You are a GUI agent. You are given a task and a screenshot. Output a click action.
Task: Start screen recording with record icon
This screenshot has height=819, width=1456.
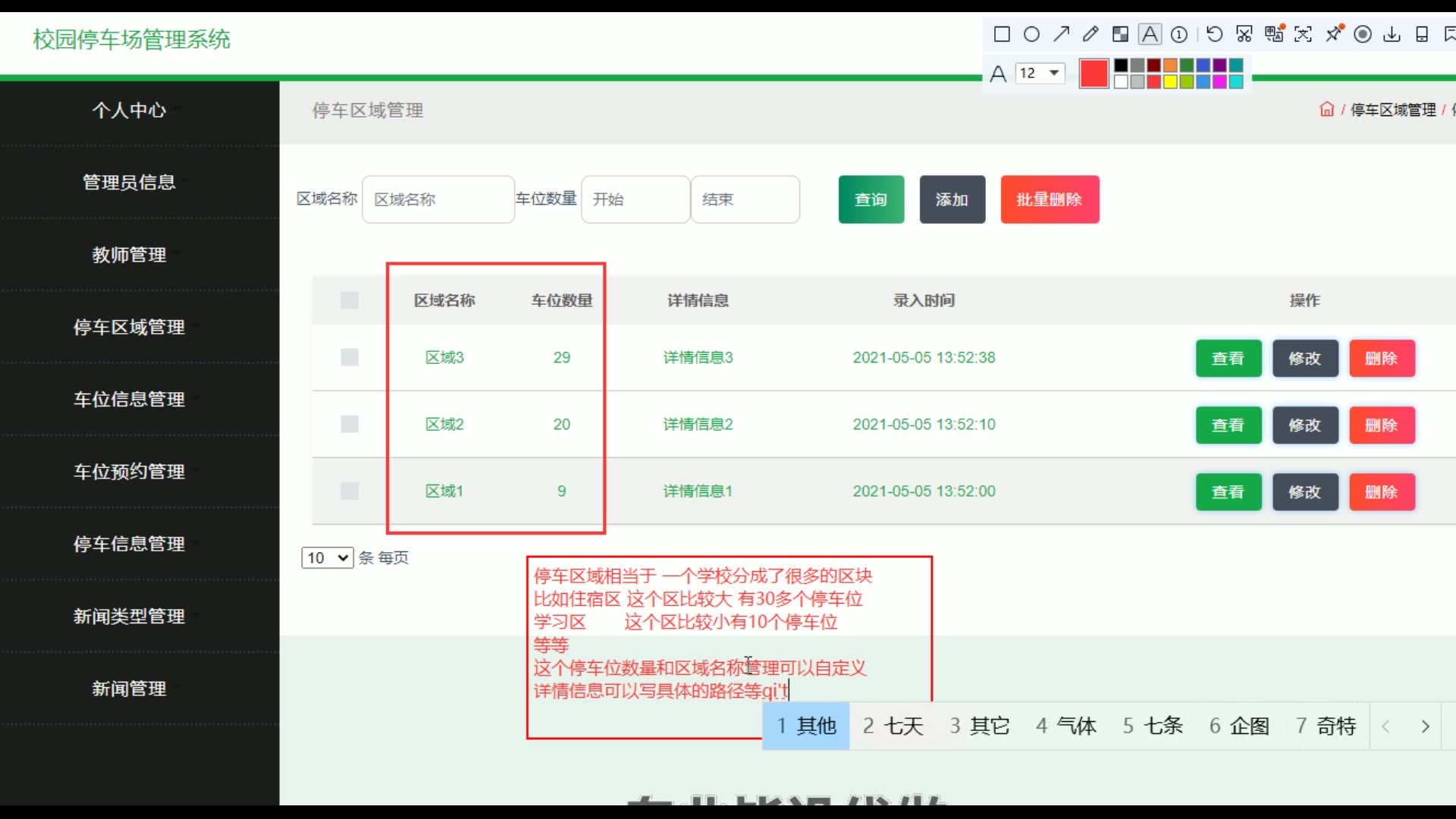point(1363,34)
